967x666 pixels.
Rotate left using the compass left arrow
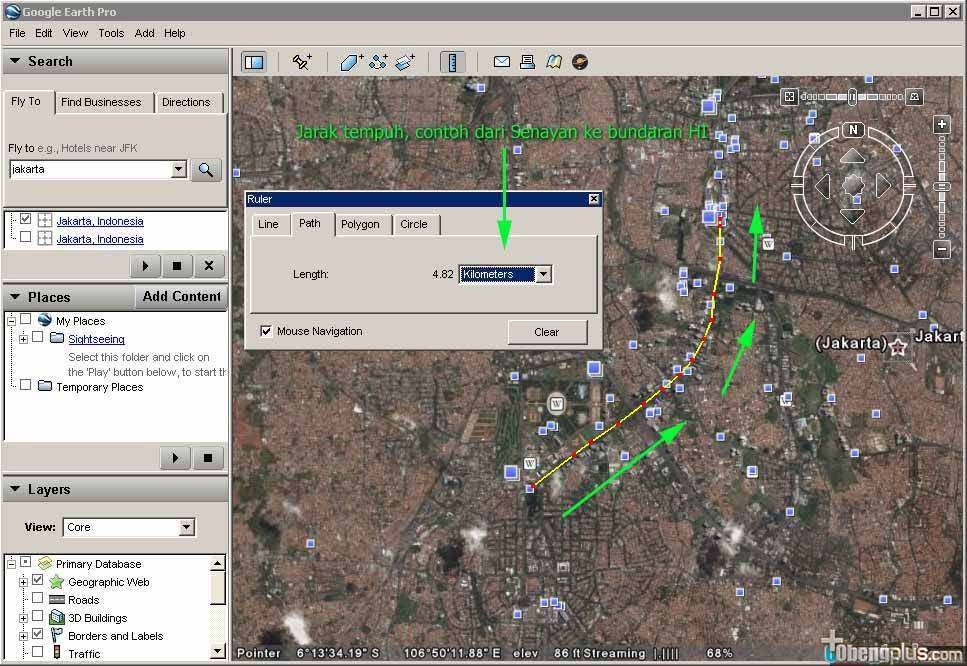click(823, 186)
